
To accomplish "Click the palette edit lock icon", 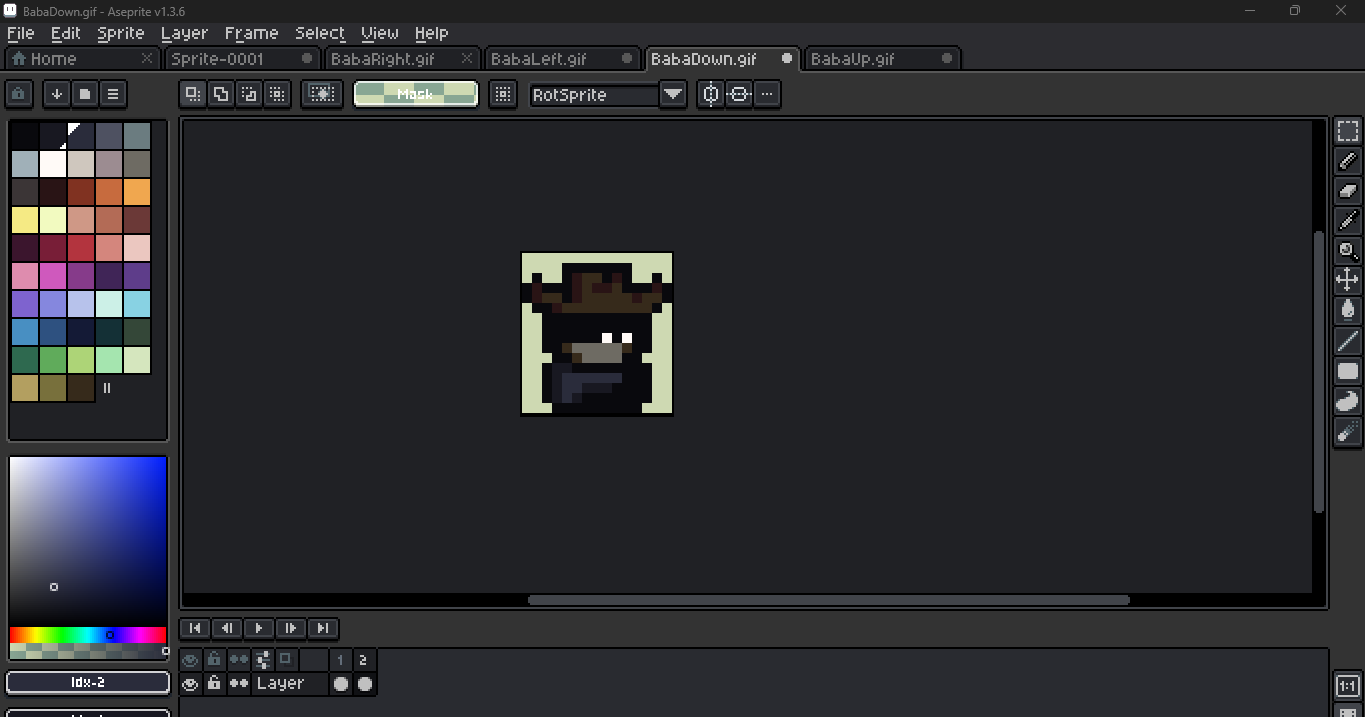I will (x=19, y=94).
